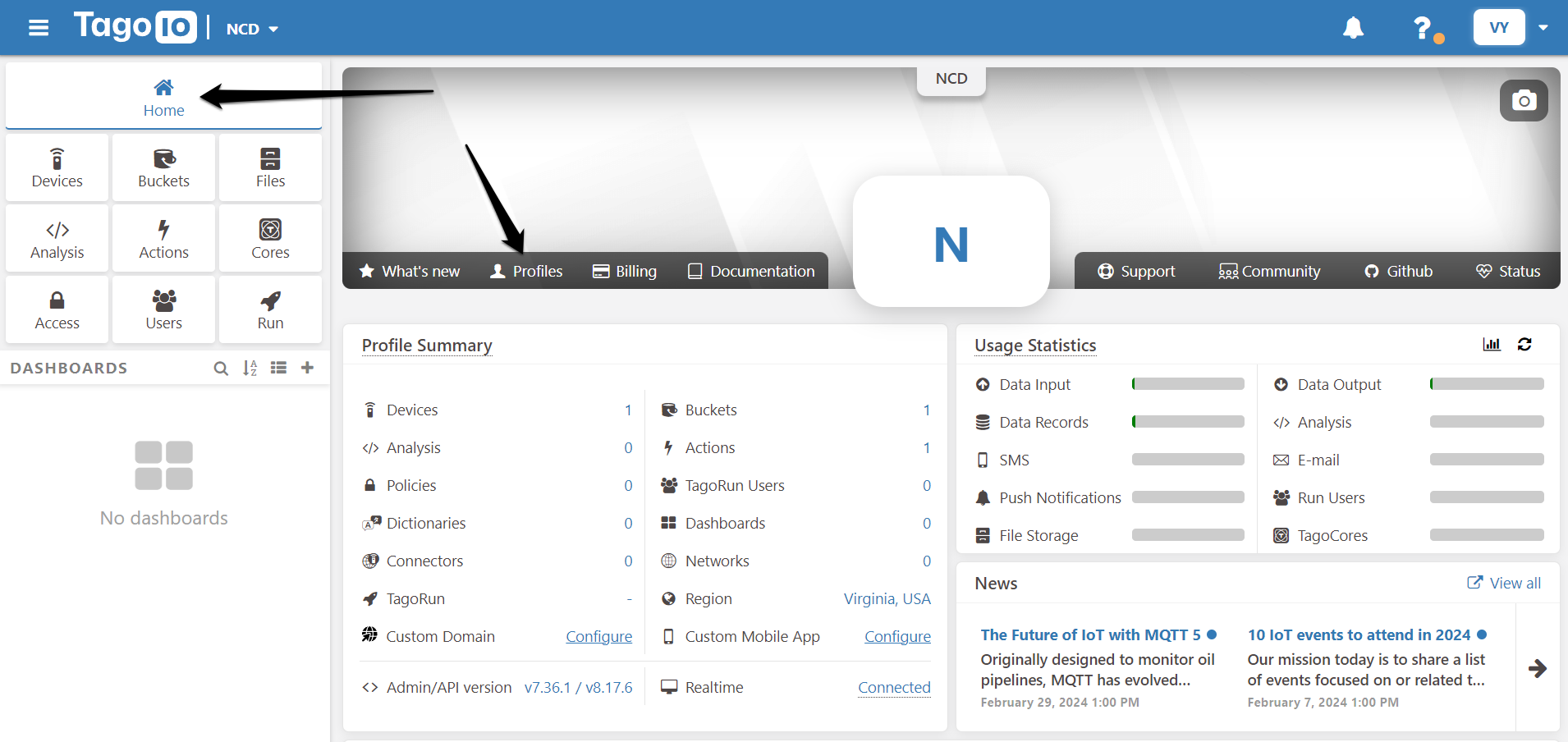This screenshot has width=1568, height=742.
Task: Click the camera icon on the profile banner
Action: point(1524,99)
